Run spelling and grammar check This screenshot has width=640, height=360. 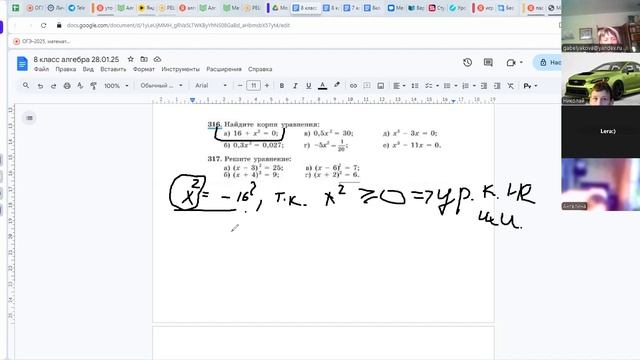click(80, 86)
